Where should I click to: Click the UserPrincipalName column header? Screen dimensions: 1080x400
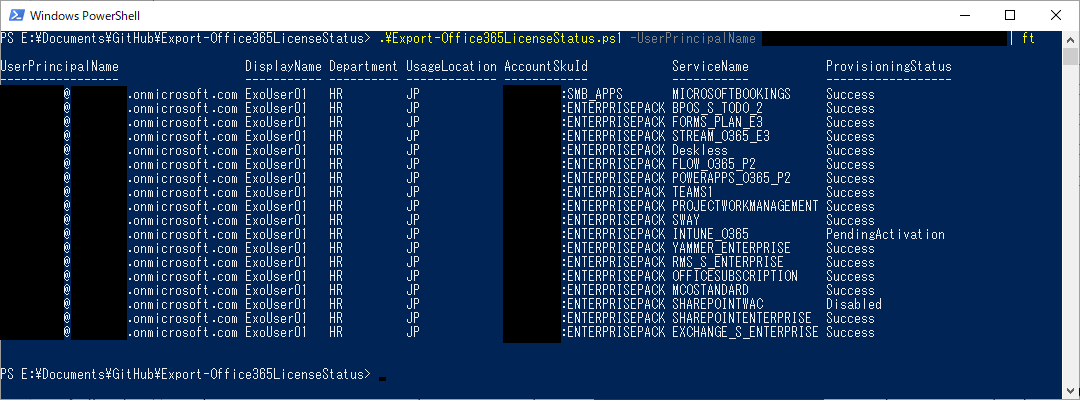[x=60, y=67]
